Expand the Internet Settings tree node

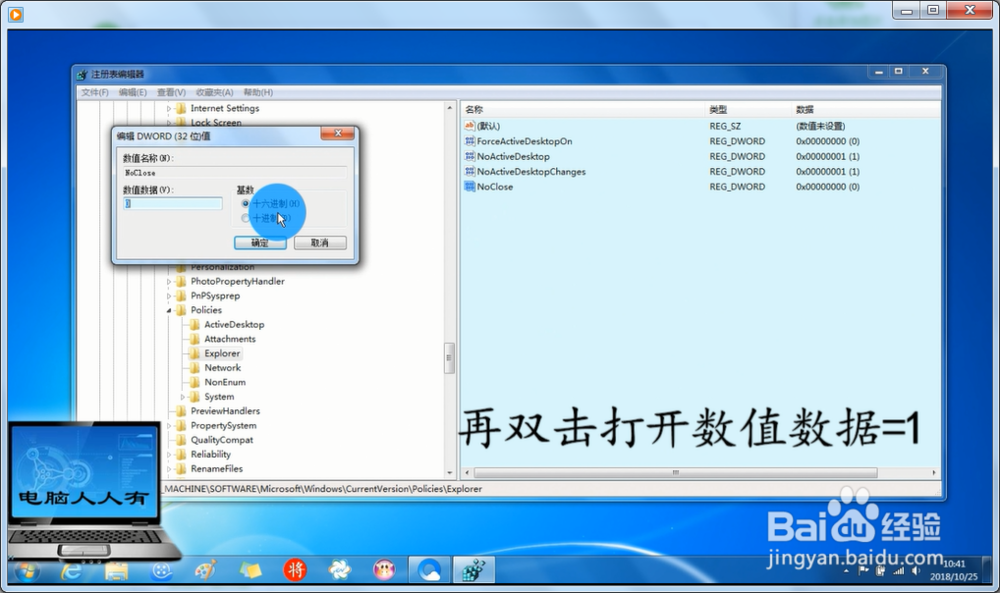click(170, 107)
